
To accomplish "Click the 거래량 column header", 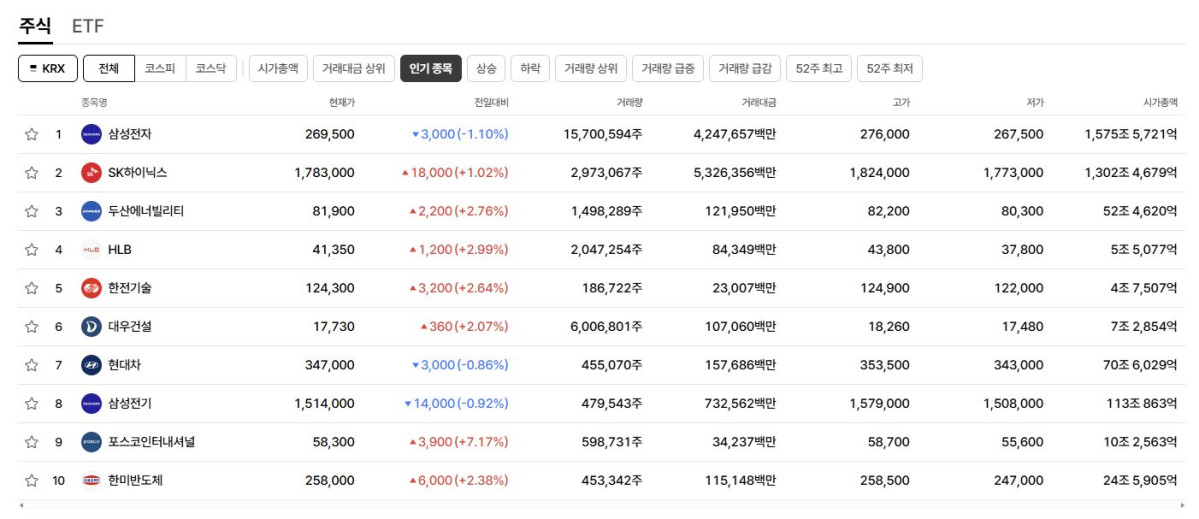I will click(629, 102).
